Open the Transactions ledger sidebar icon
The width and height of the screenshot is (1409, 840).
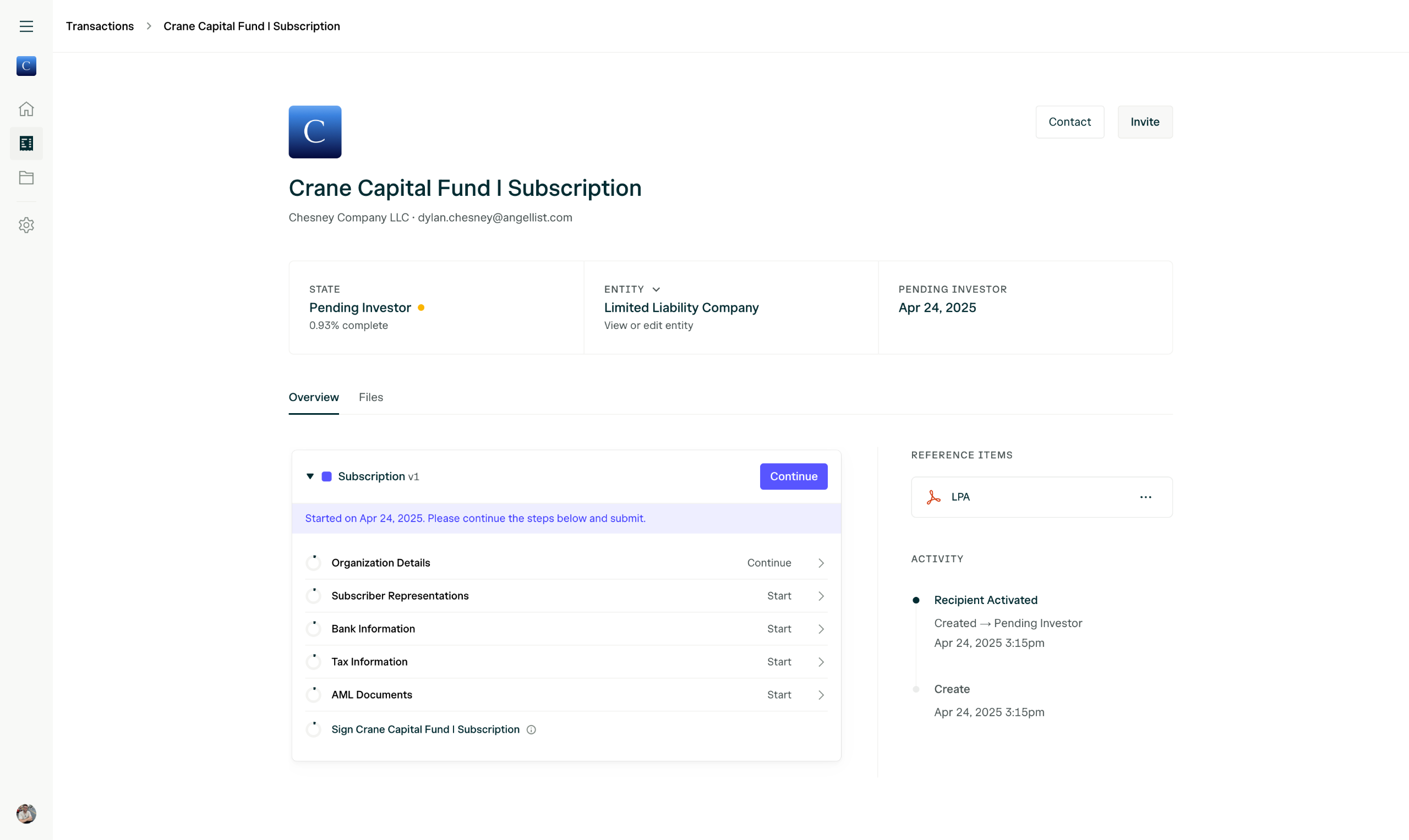point(26,143)
